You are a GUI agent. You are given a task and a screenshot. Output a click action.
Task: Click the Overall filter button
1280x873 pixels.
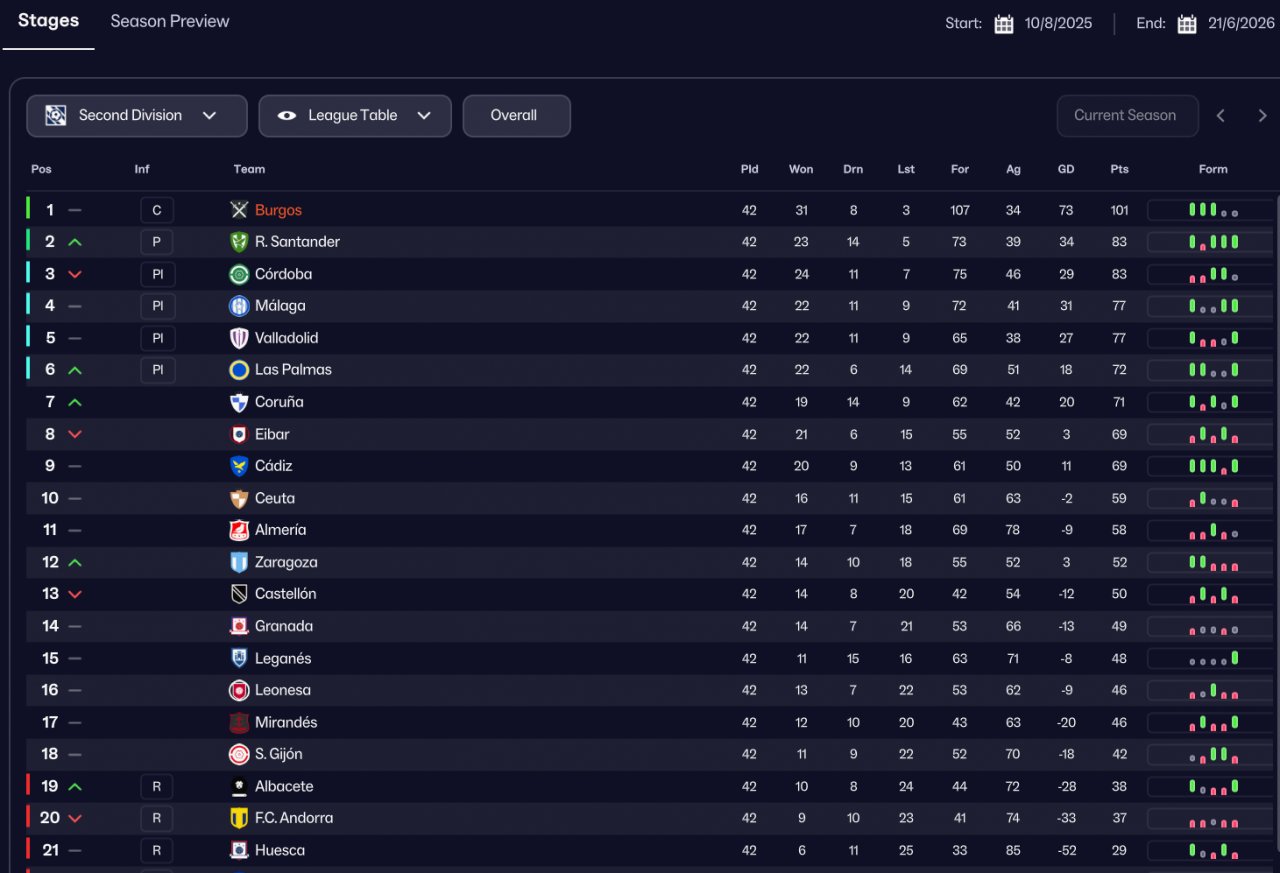[x=516, y=116]
